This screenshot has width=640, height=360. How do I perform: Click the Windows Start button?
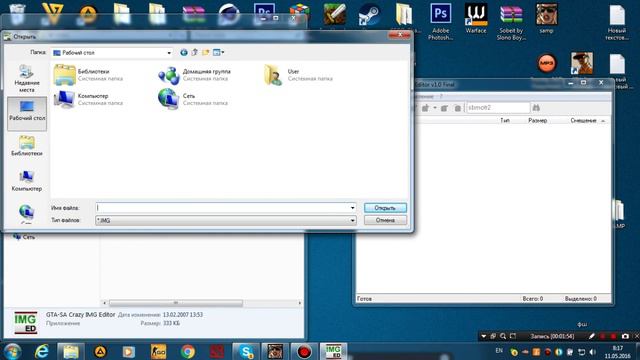[x=12, y=351]
